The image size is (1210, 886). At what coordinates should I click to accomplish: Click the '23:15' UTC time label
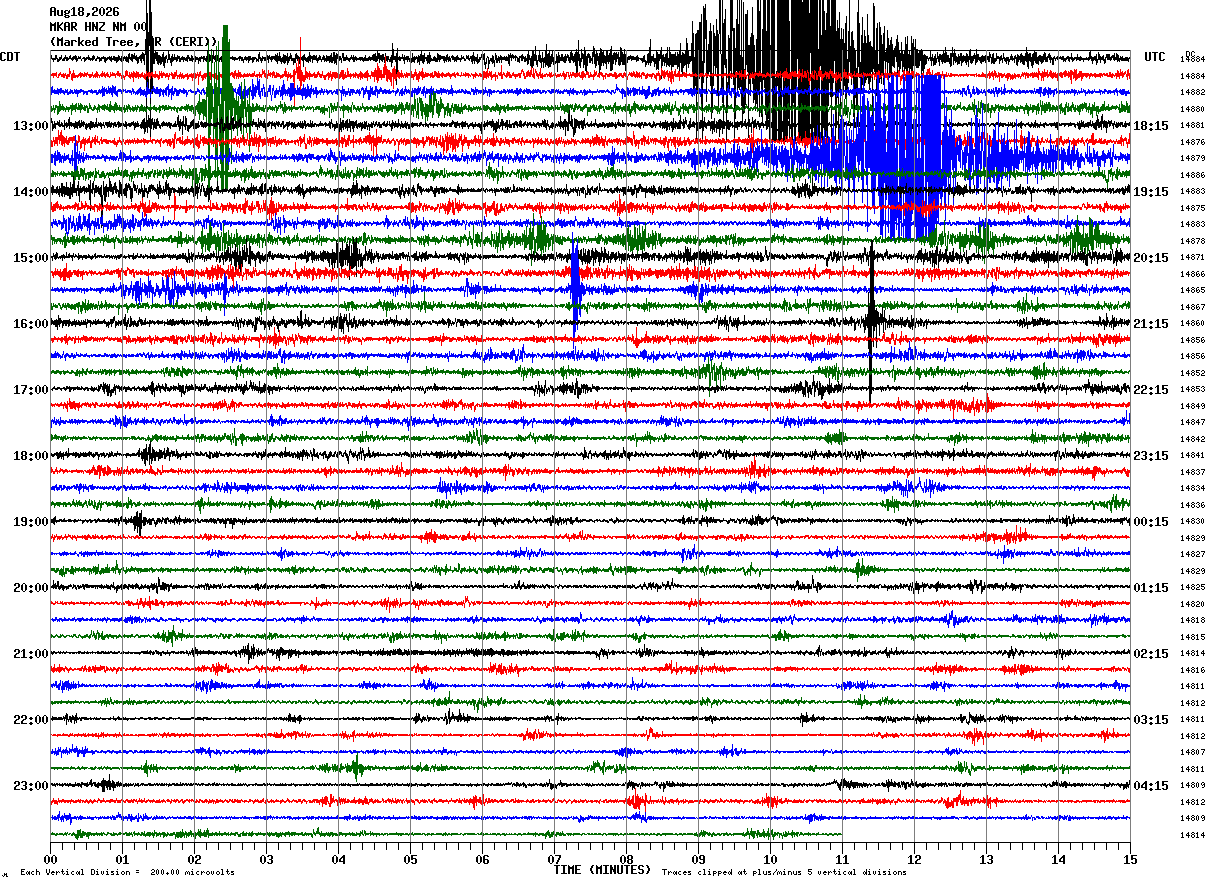pyautogui.click(x=1151, y=456)
